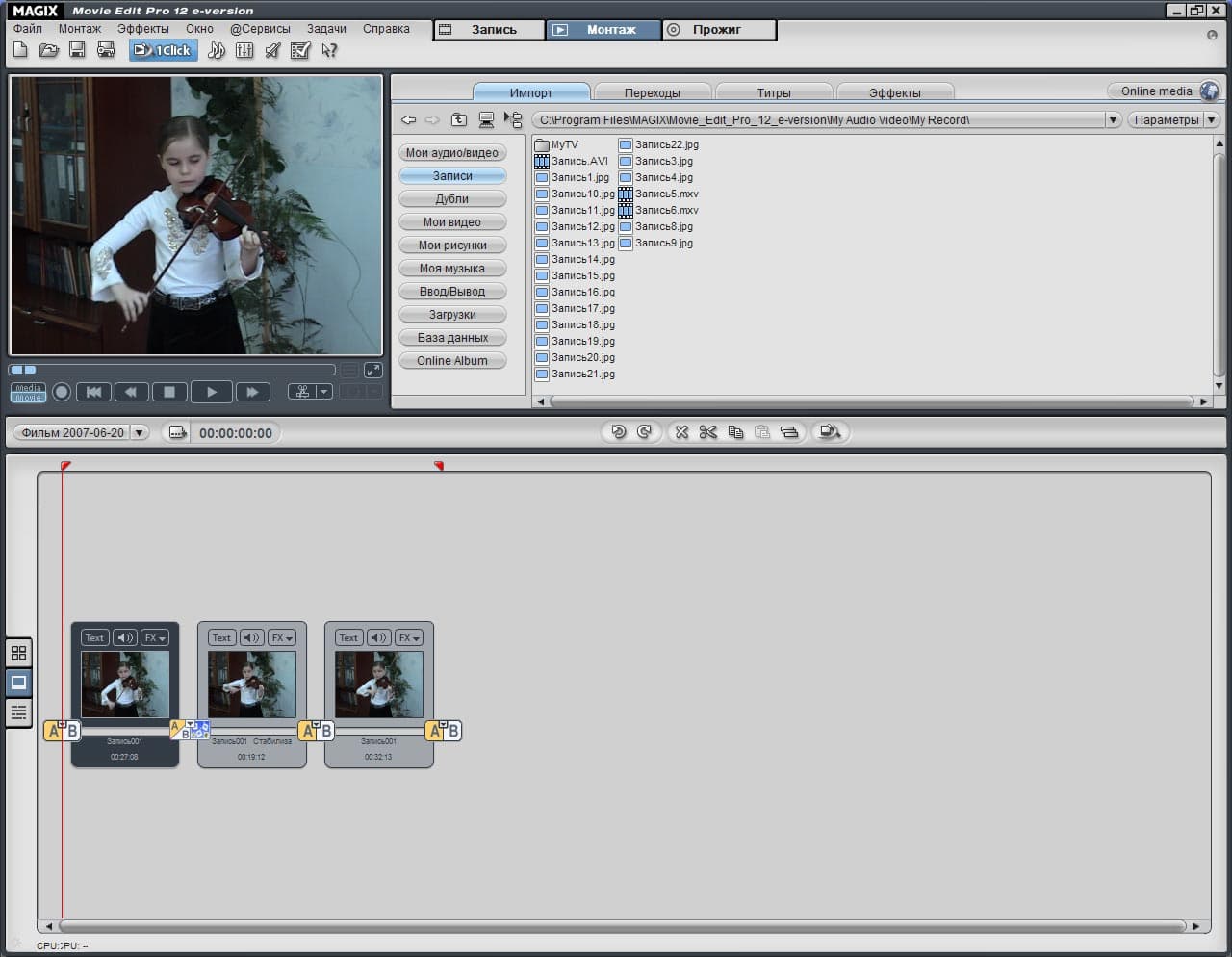Click the scissors cut icon
Image resolution: width=1232 pixels, height=957 pixels.
(x=708, y=432)
